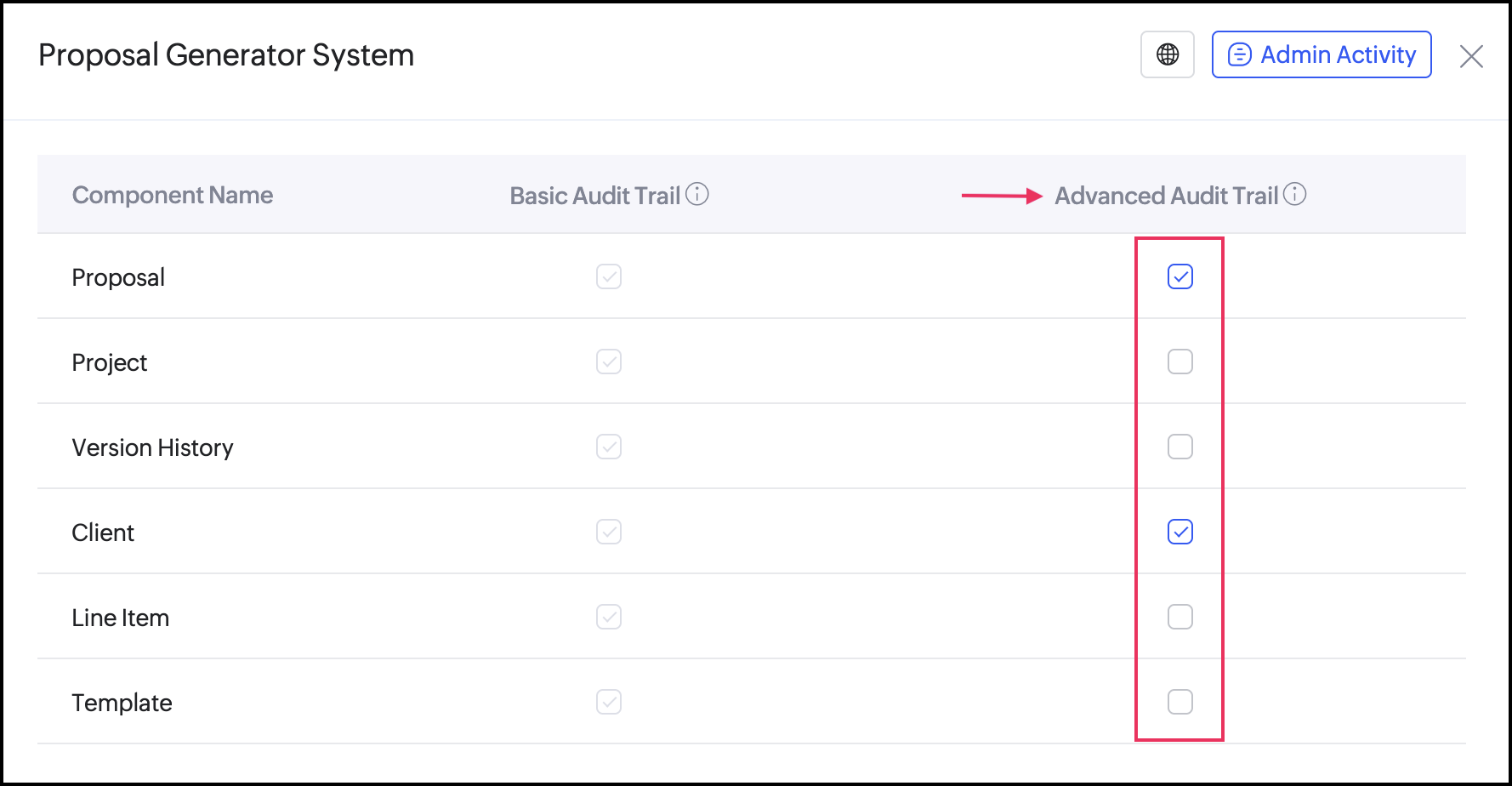Open Admin Activity log
Image resolution: width=1512 pixels, height=786 pixels.
(1322, 54)
